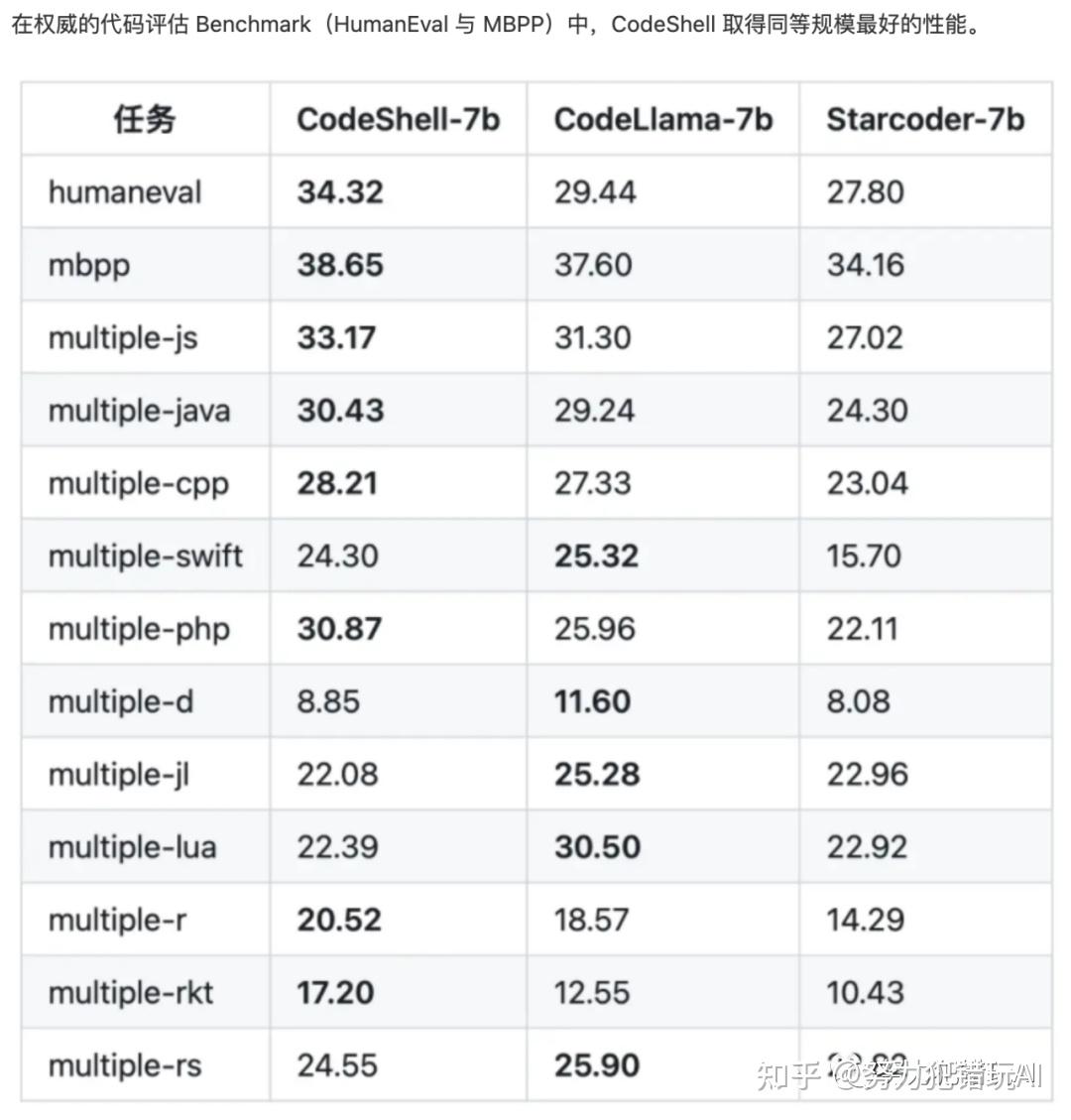Image resolution: width=1071 pixels, height=1120 pixels.
Task: Select the bold 30.50 CodeLlama lua score
Action: click(597, 847)
